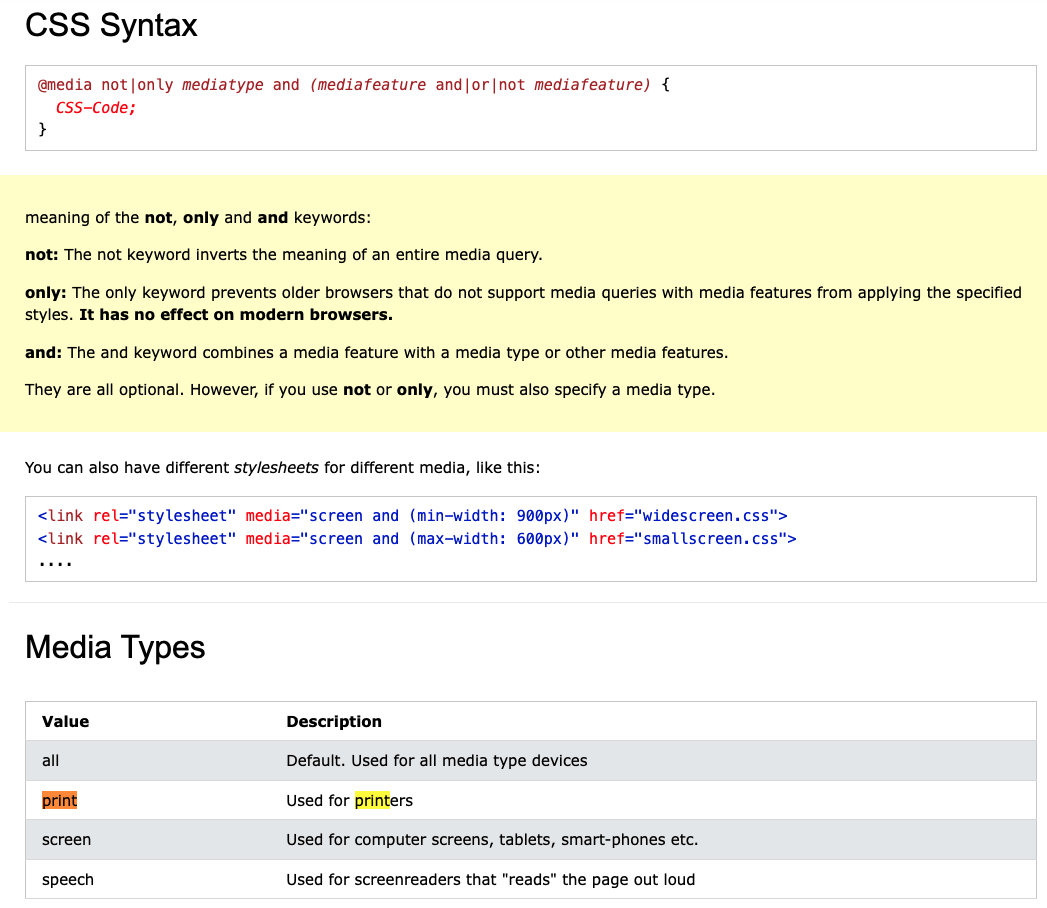Click the speech value table cell
1047x908 pixels.
pyautogui.click(x=67, y=879)
